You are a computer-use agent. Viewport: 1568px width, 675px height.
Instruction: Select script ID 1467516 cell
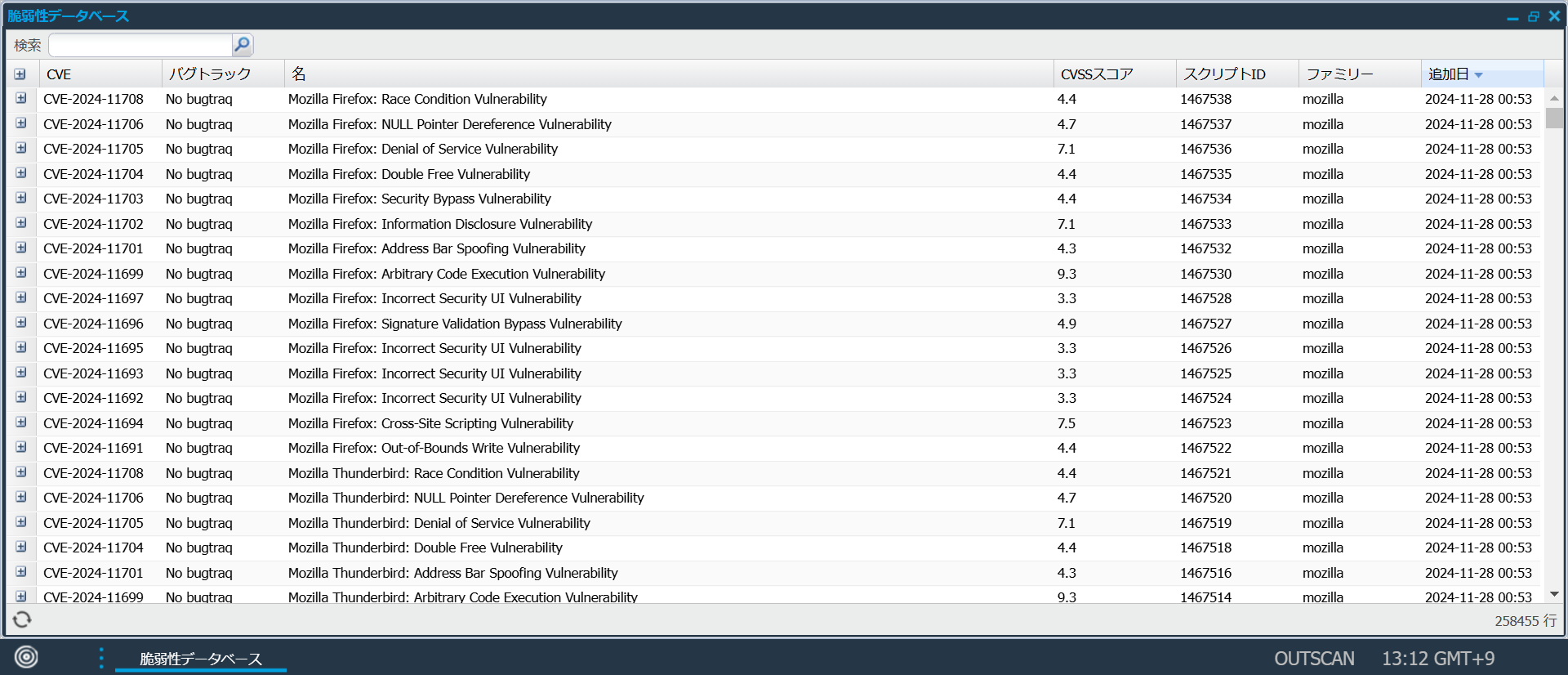tap(1205, 573)
